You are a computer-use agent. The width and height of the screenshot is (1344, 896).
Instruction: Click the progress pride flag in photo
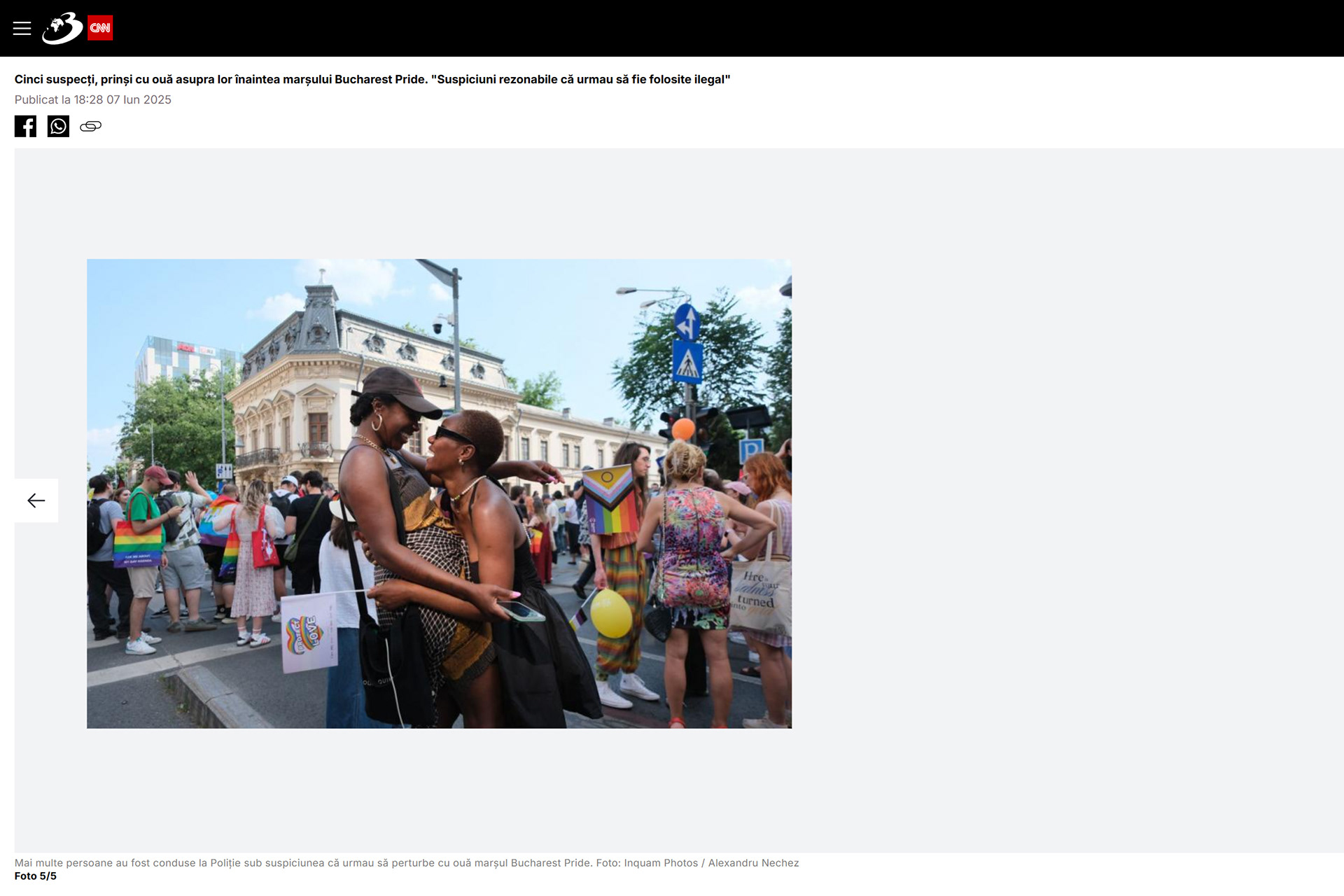pos(610,500)
